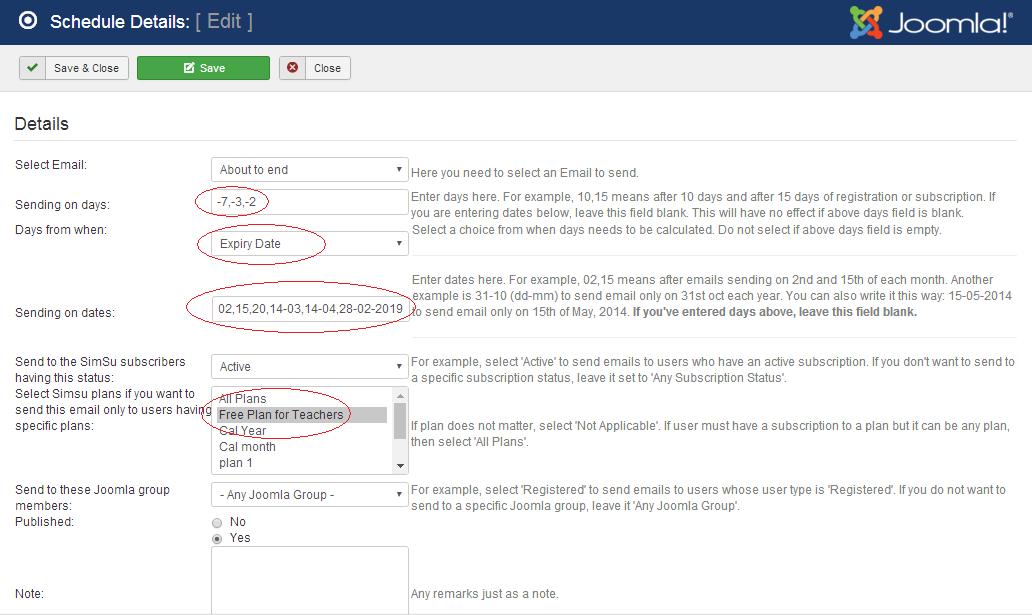This screenshot has width=1032, height=615.
Task: Open the Select Email dropdown
Action: click(x=309, y=170)
